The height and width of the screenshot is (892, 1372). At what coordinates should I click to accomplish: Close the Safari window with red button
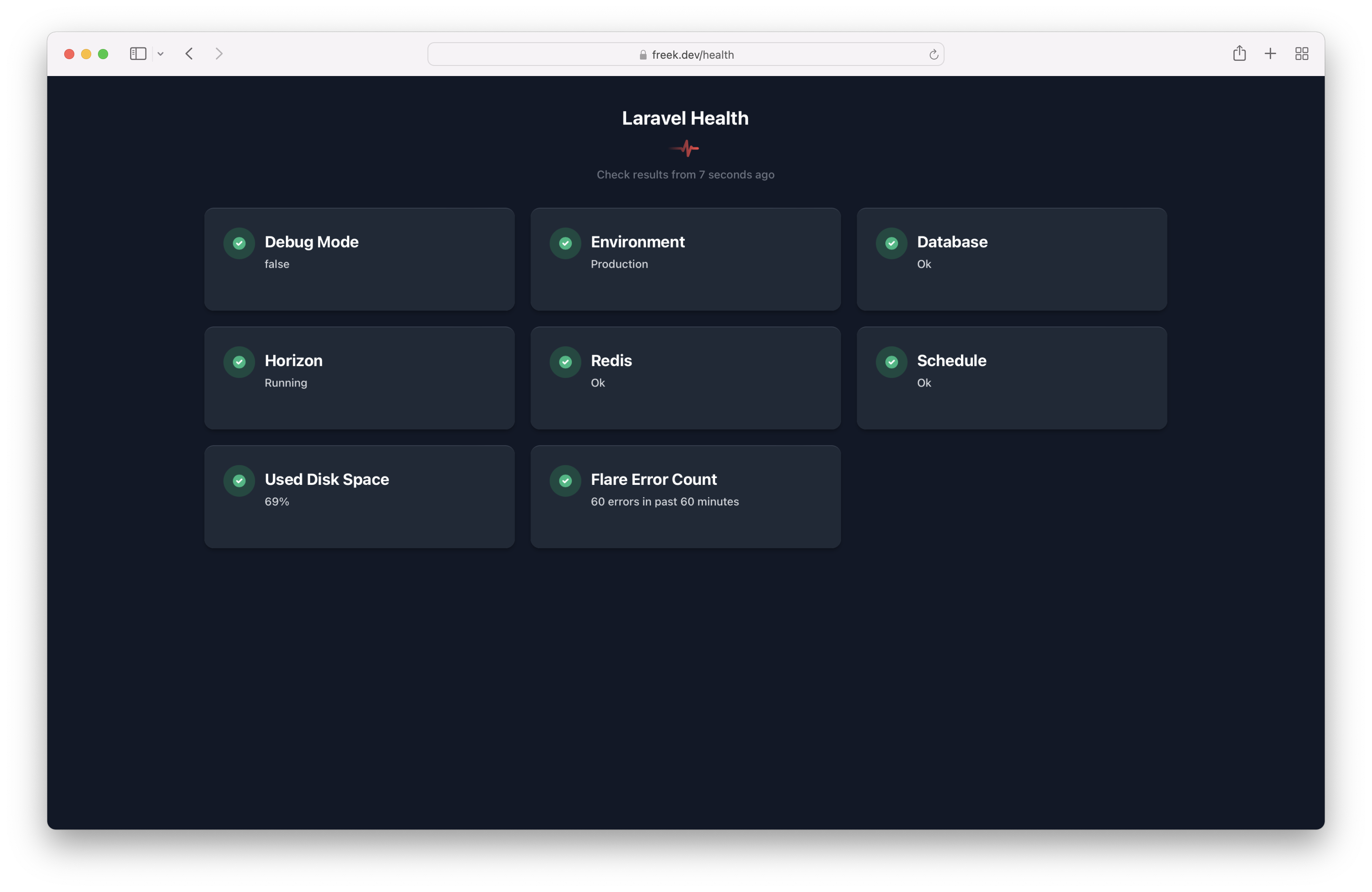point(69,54)
